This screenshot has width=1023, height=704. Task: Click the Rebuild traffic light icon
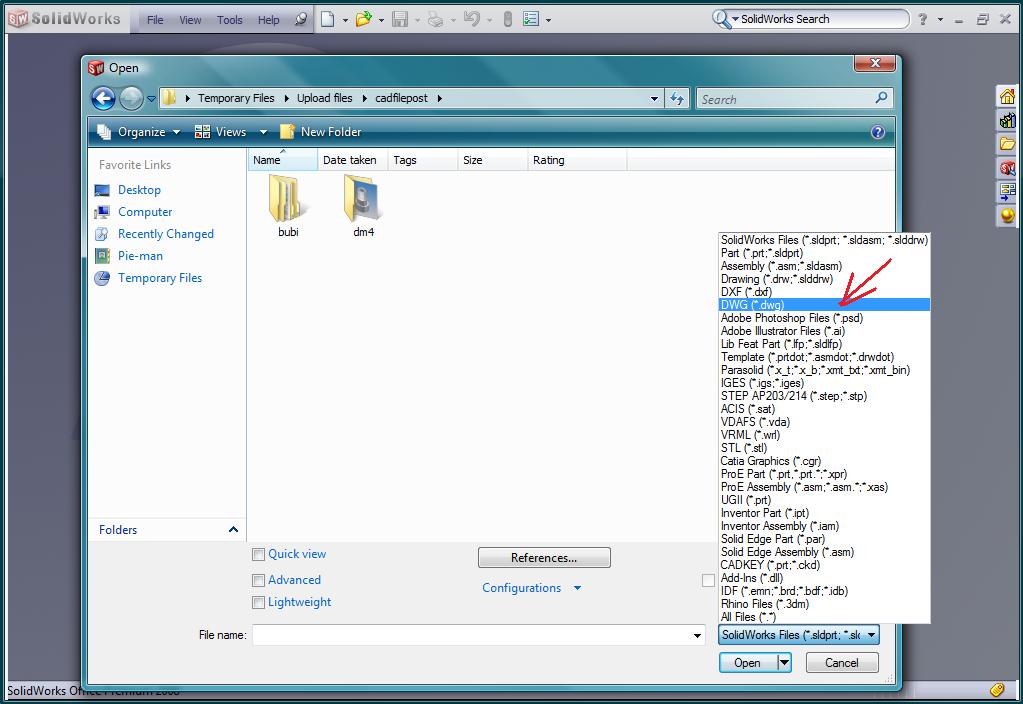[x=508, y=20]
